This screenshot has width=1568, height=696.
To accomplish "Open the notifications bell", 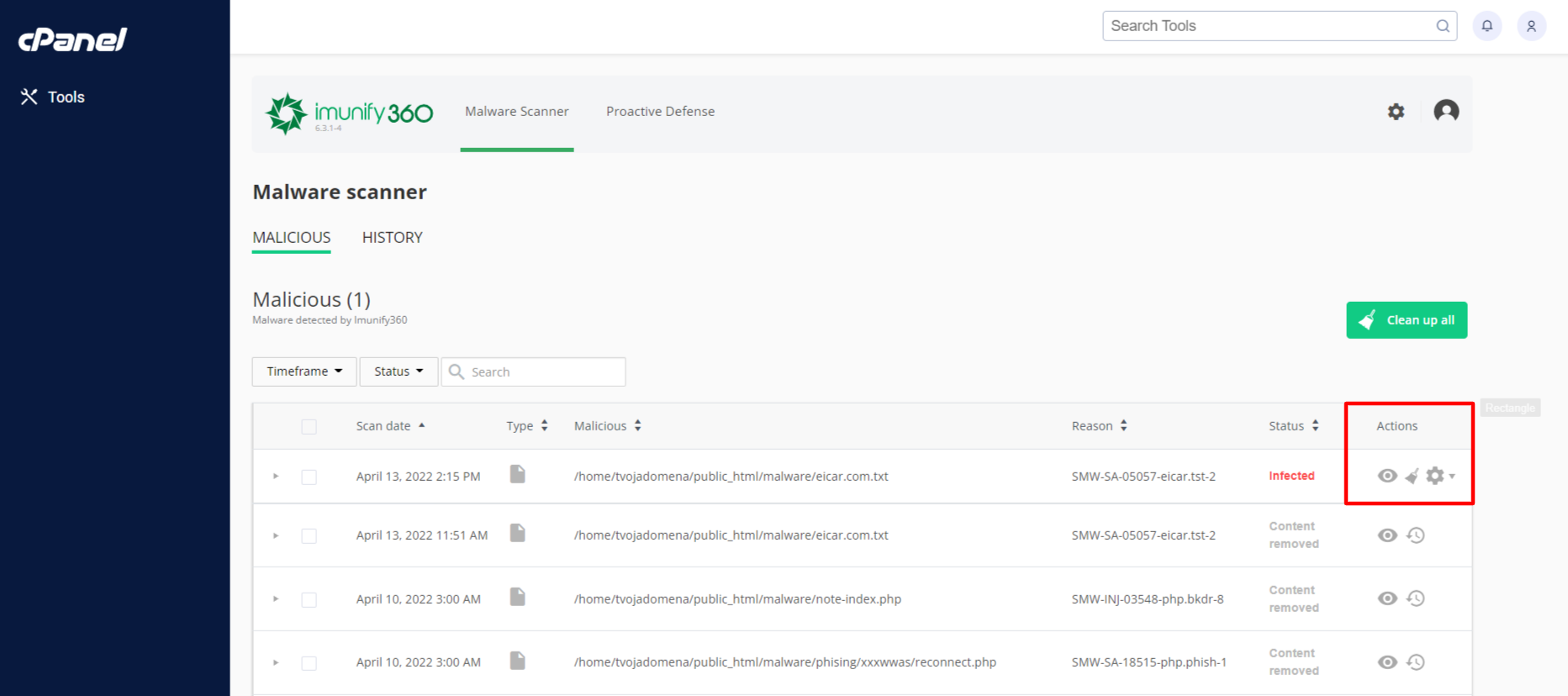I will [x=1487, y=26].
